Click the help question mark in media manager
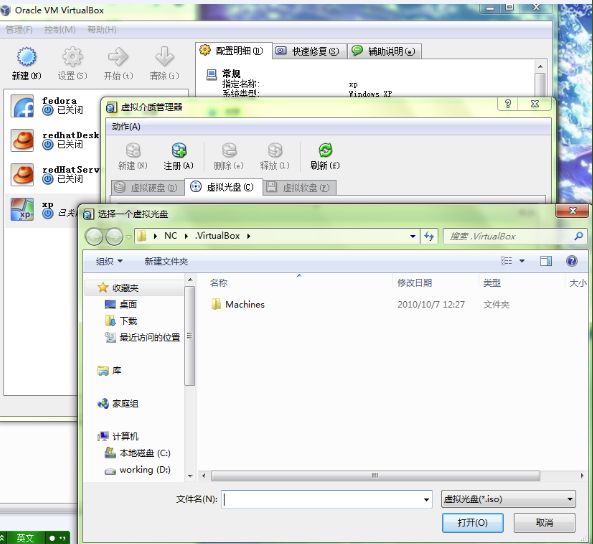The width and height of the screenshot is (593, 544). pyautogui.click(x=508, y=104)
